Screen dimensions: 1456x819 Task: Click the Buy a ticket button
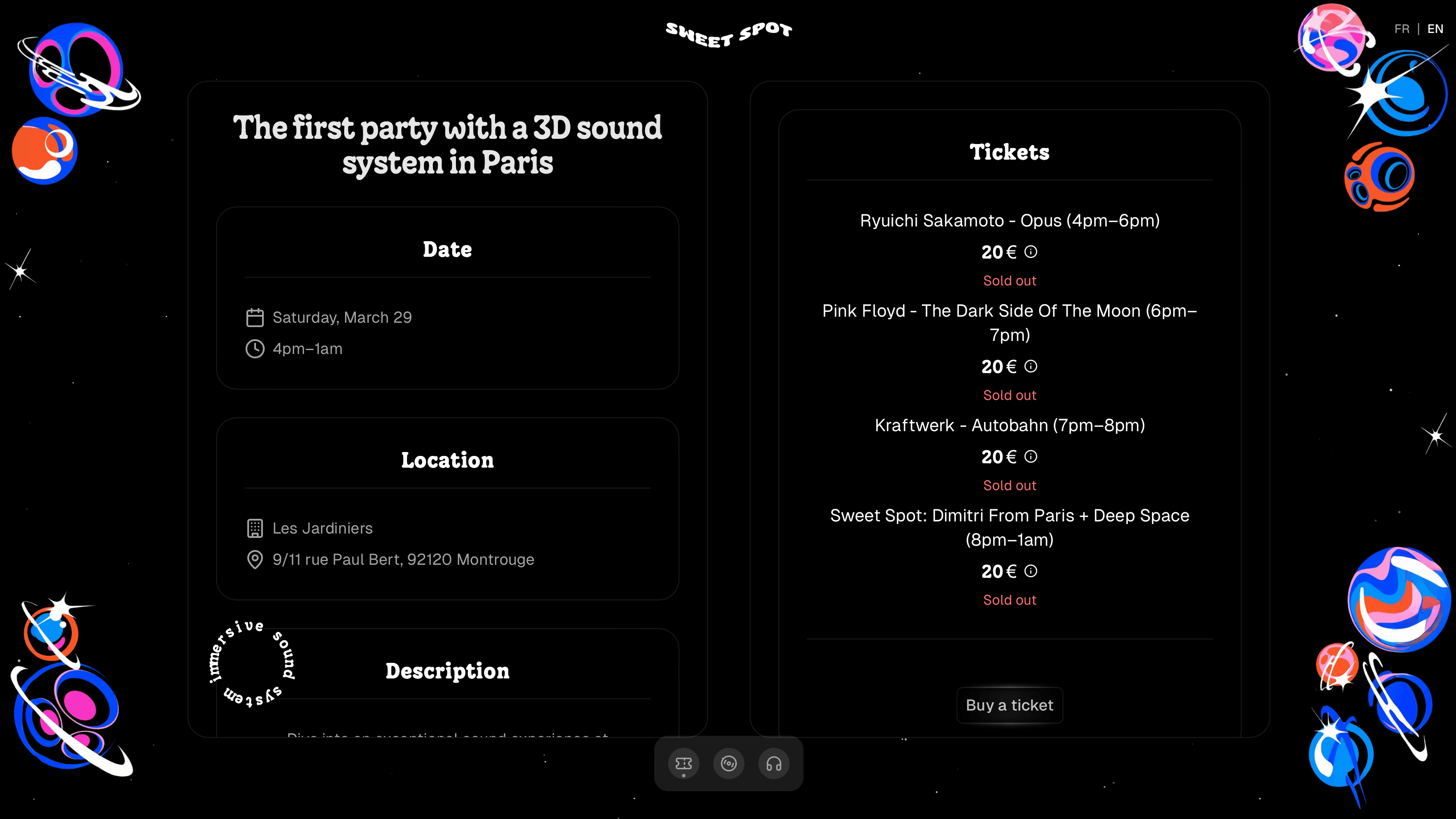tap(1010, 705)
